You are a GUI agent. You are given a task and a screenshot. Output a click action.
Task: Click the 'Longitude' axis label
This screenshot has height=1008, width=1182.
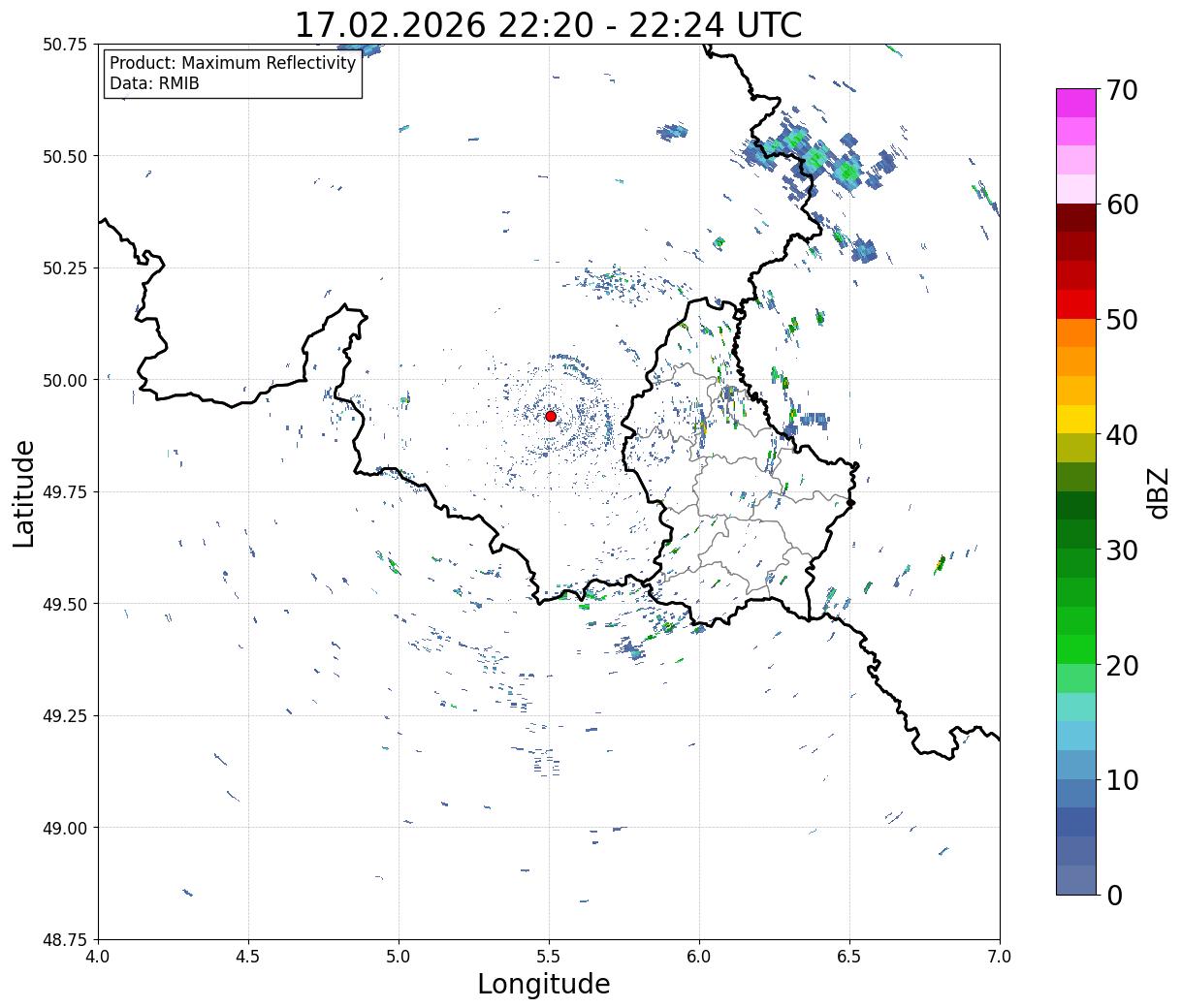544,984
